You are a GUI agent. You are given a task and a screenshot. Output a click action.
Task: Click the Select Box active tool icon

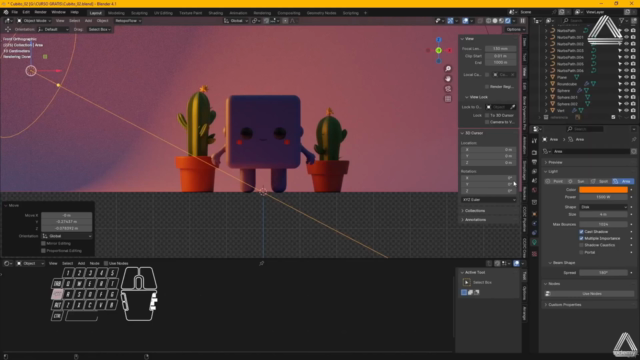(x=466, y=282)
